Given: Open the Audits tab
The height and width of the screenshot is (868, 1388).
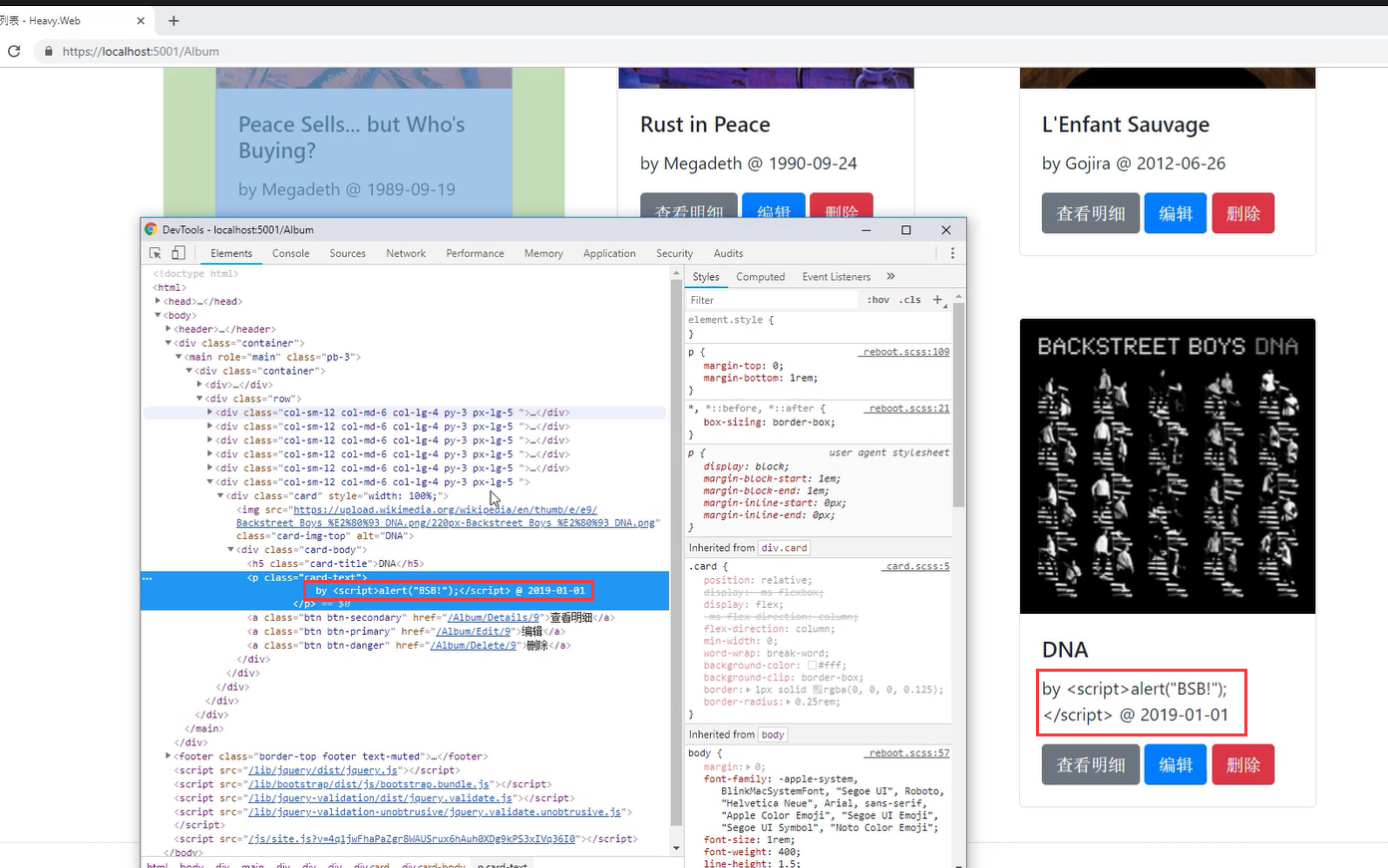Looking at the screenshot, I should [728, 253].
